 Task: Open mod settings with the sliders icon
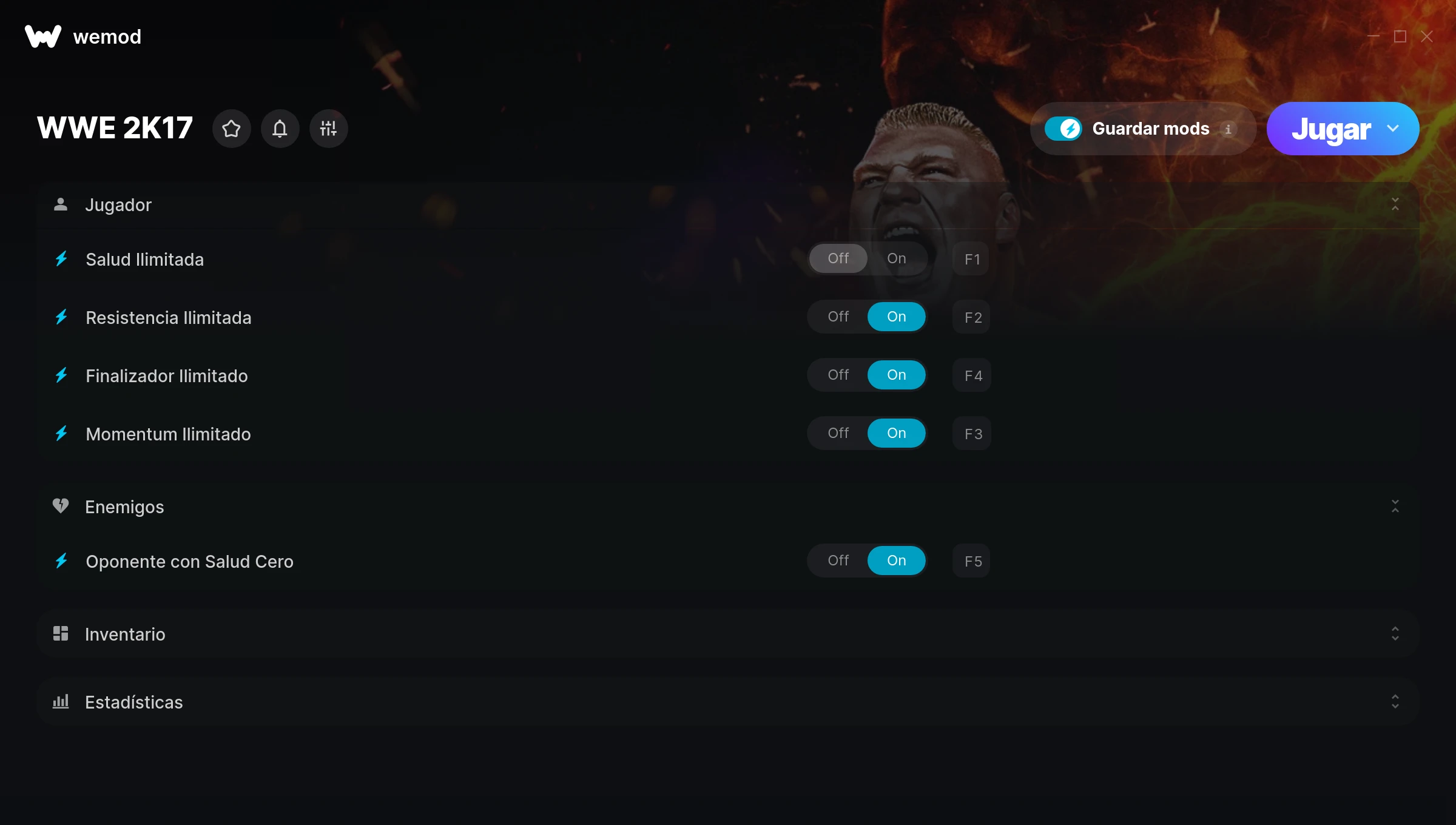click(x=328, y=129)
